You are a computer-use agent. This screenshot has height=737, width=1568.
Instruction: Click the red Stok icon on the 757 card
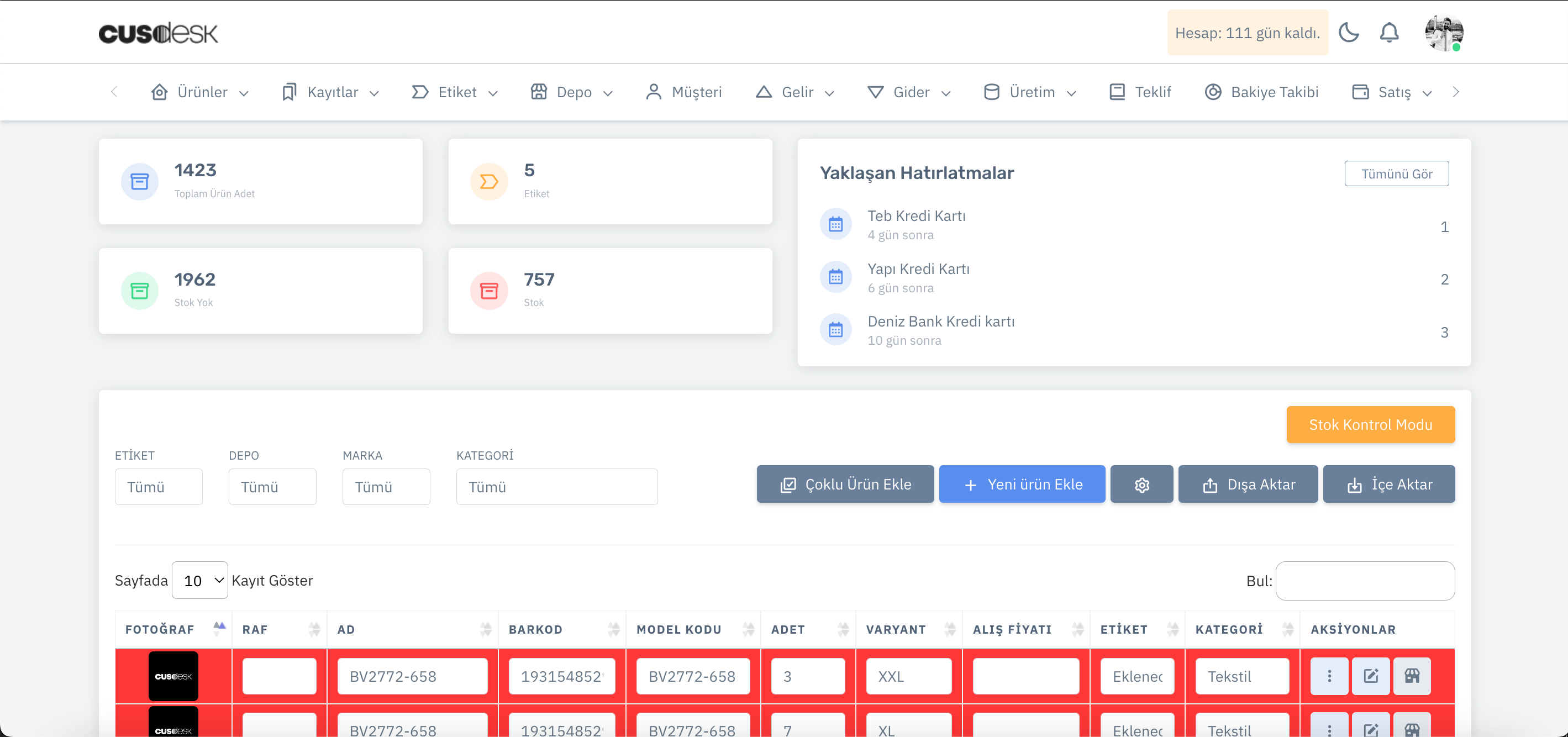click(x=490, y=290)
